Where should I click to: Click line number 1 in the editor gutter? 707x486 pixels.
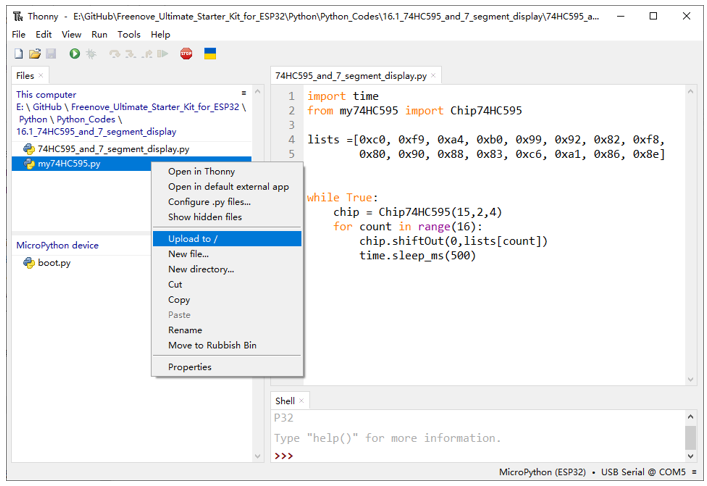(291, 96)
